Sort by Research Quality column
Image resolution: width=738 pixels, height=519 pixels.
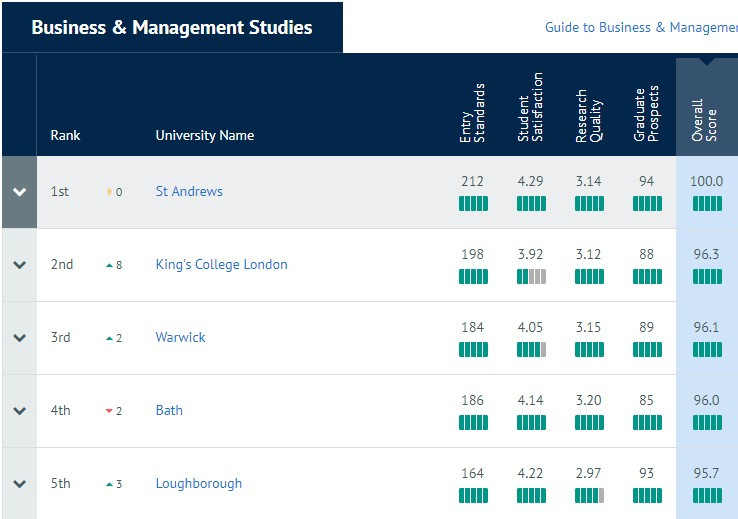(x=588, y=116)
